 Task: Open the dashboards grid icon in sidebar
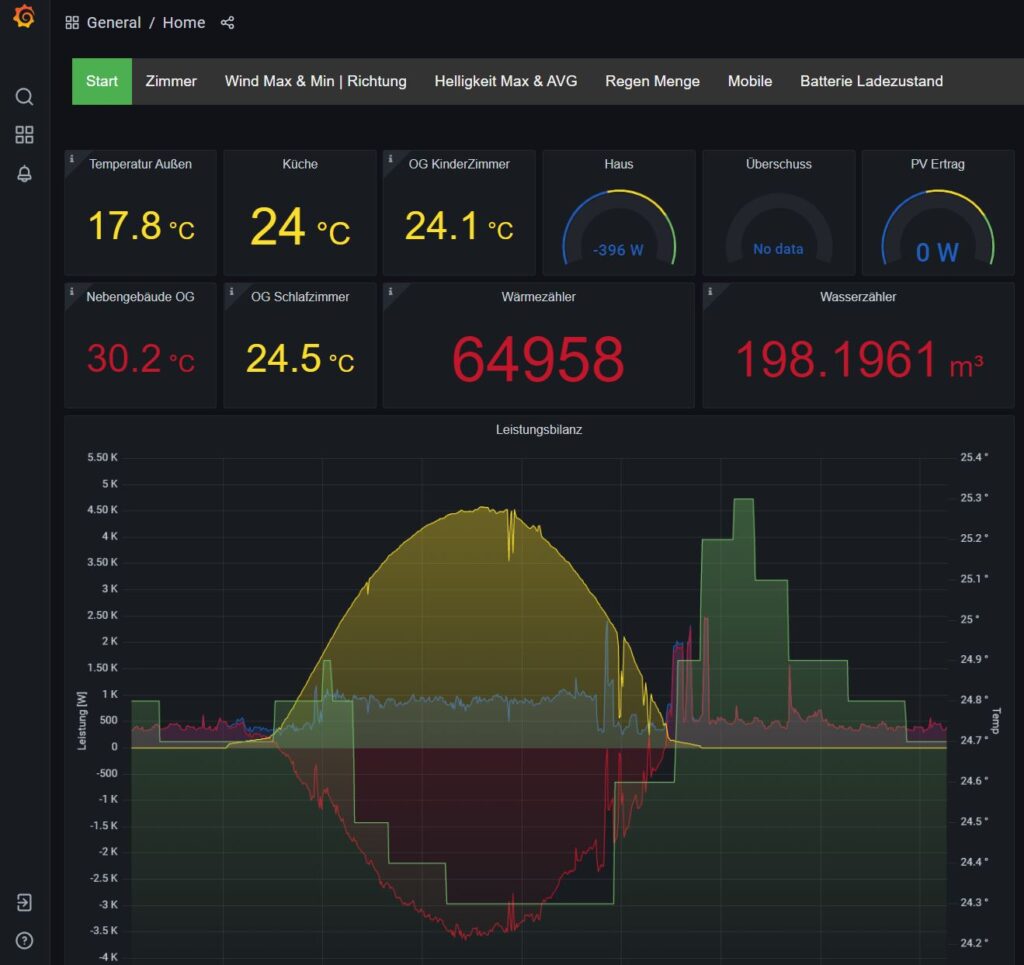(x=24, y=135)
